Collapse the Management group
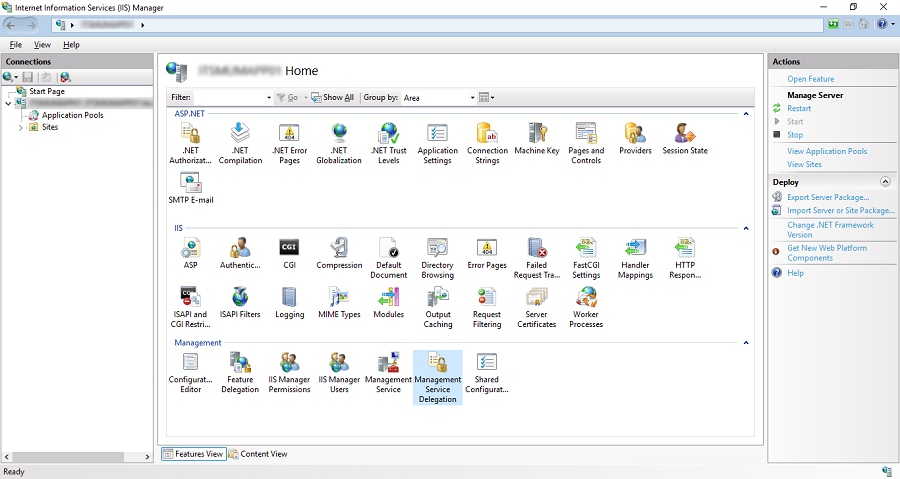Screen dimensions: 900x479 coord(746,342)
